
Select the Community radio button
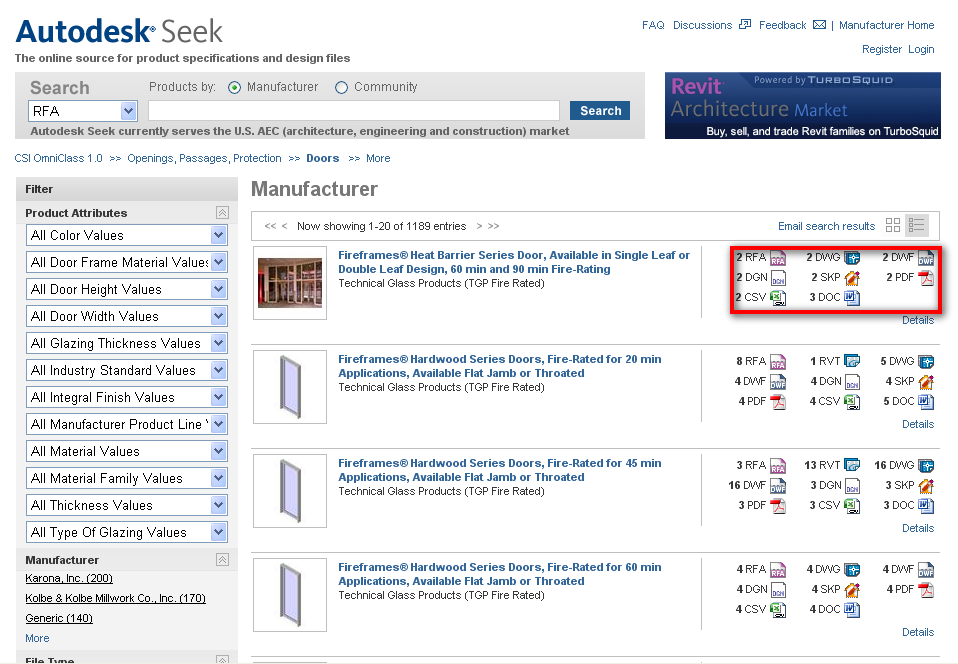(342, 88)
